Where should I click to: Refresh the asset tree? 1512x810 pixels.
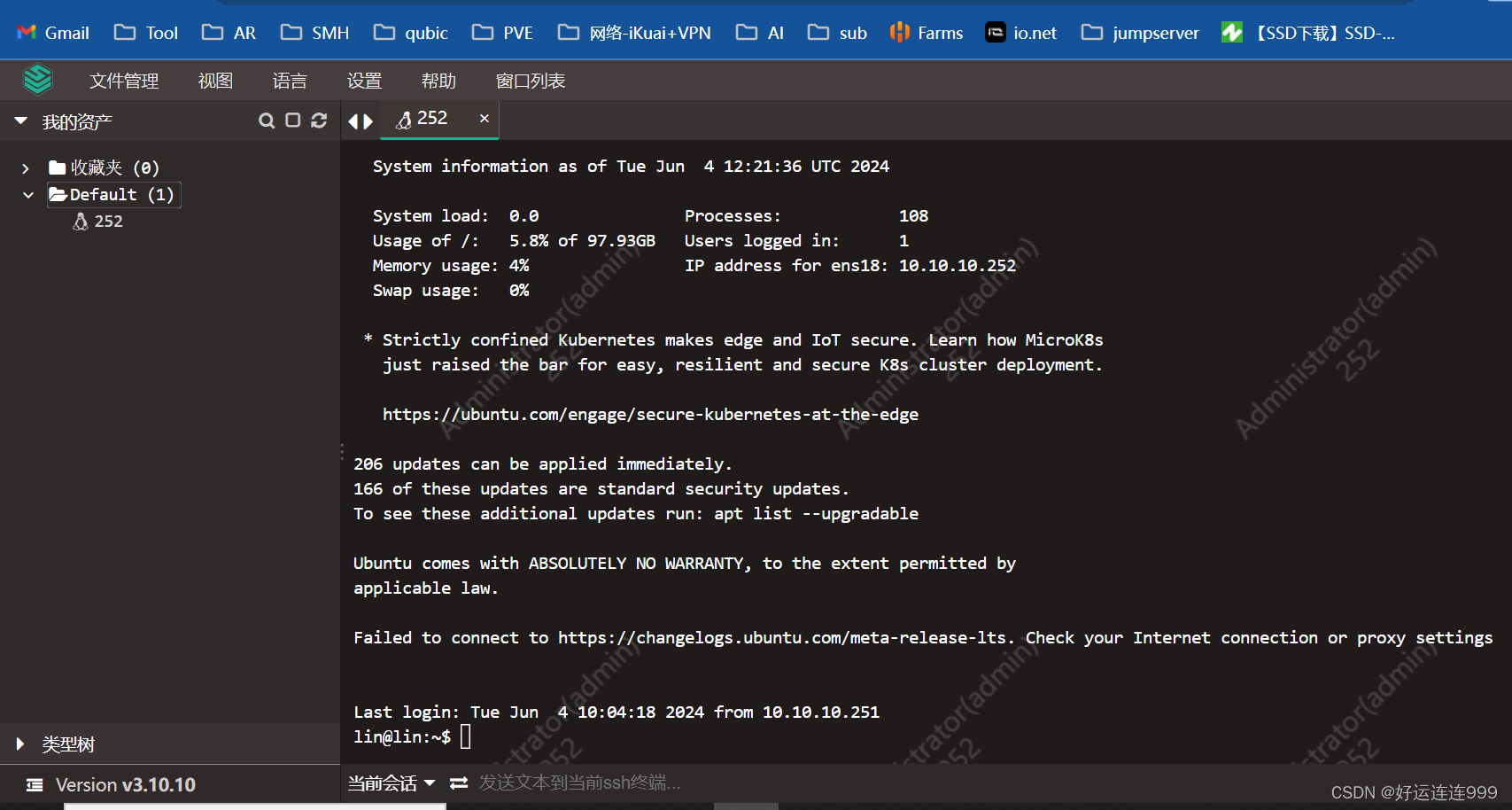319,121
